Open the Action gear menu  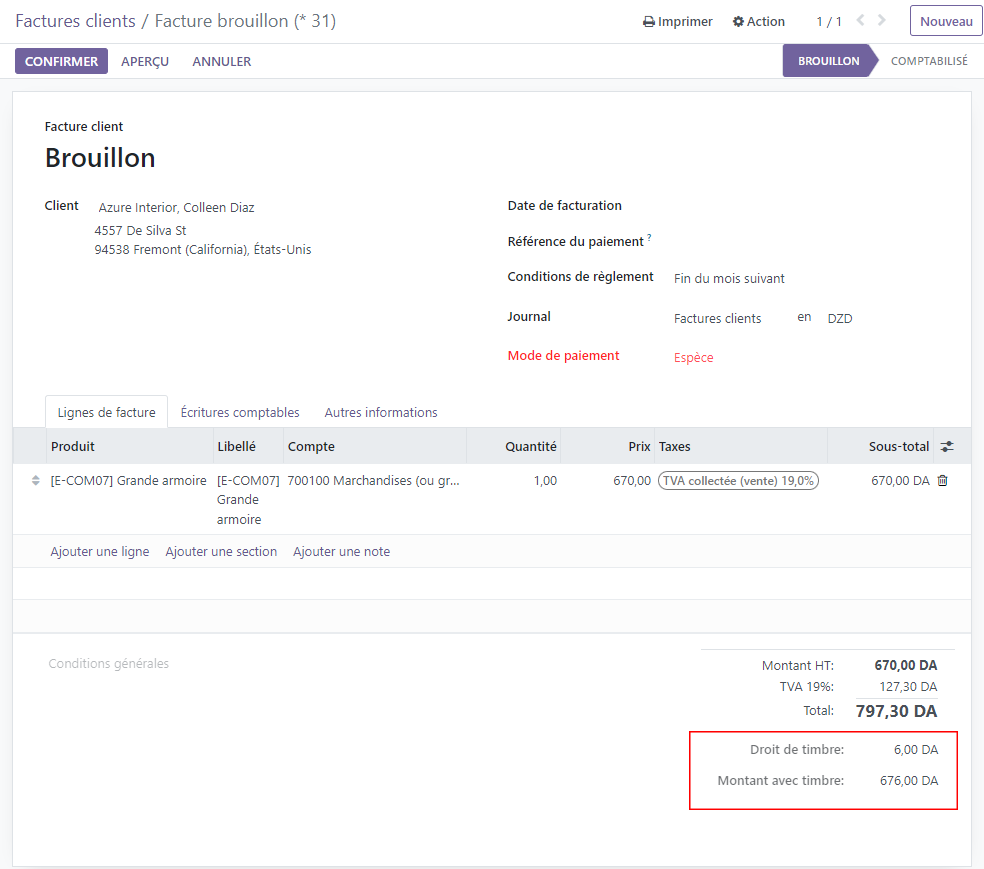coord(759,21)
